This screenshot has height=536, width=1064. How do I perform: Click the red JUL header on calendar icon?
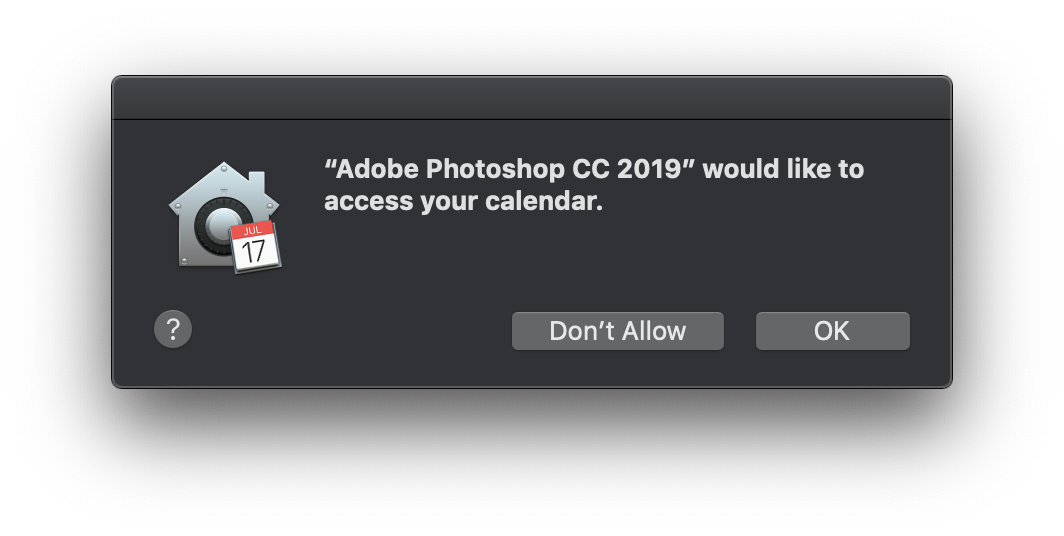[252, 230]
